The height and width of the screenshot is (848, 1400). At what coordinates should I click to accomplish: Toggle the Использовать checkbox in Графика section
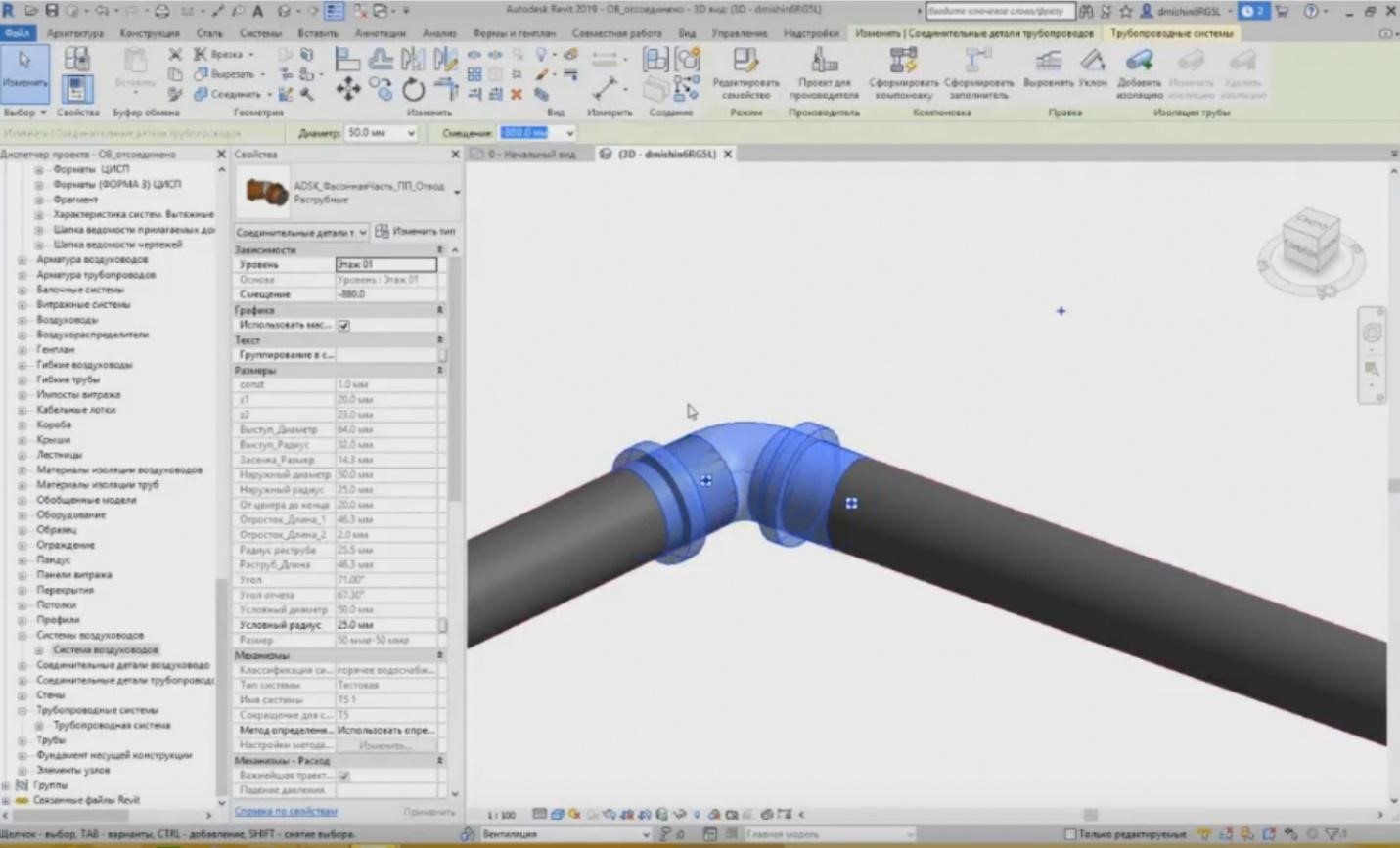tap(342, 325)
